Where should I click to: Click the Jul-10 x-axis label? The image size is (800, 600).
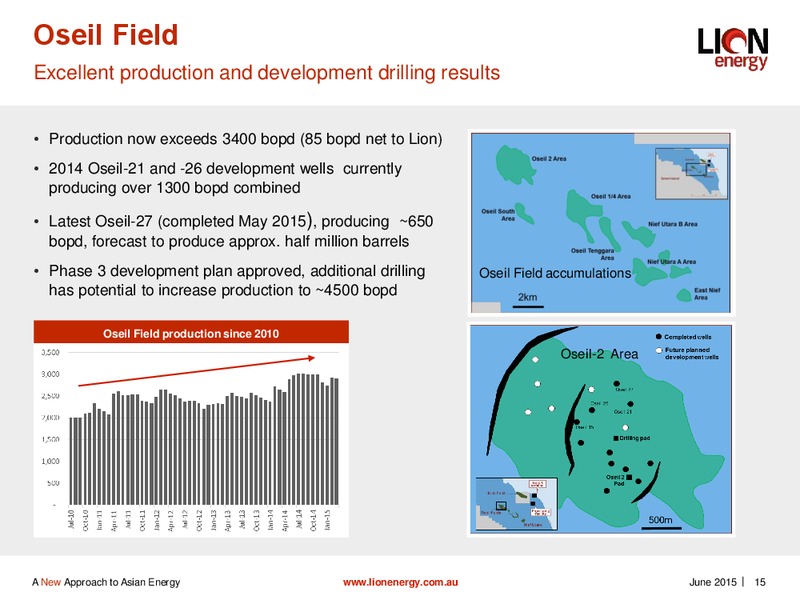[71, 519]
